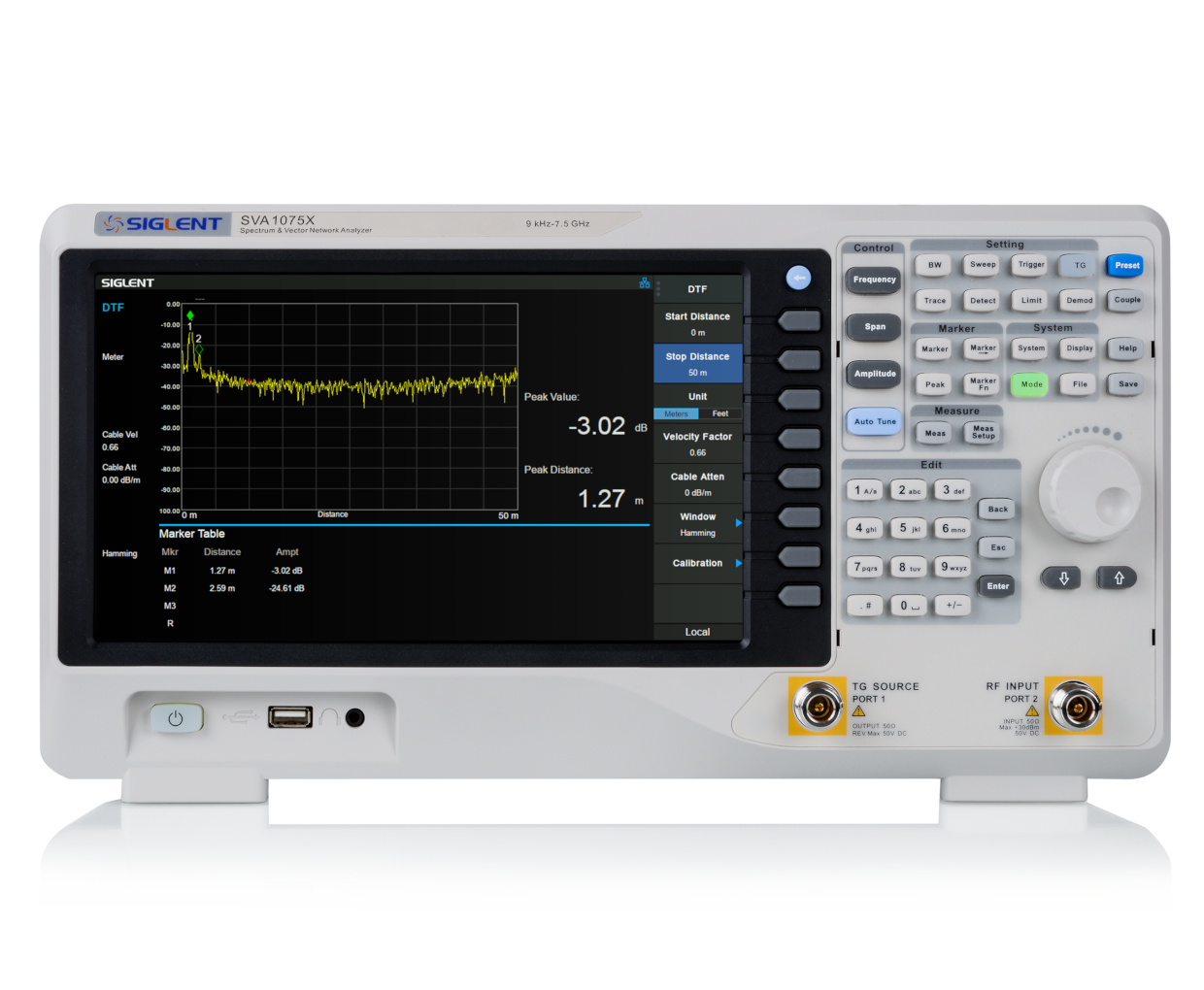
Task: Click the softkey beside Start Distance
Action: (800, 321)
